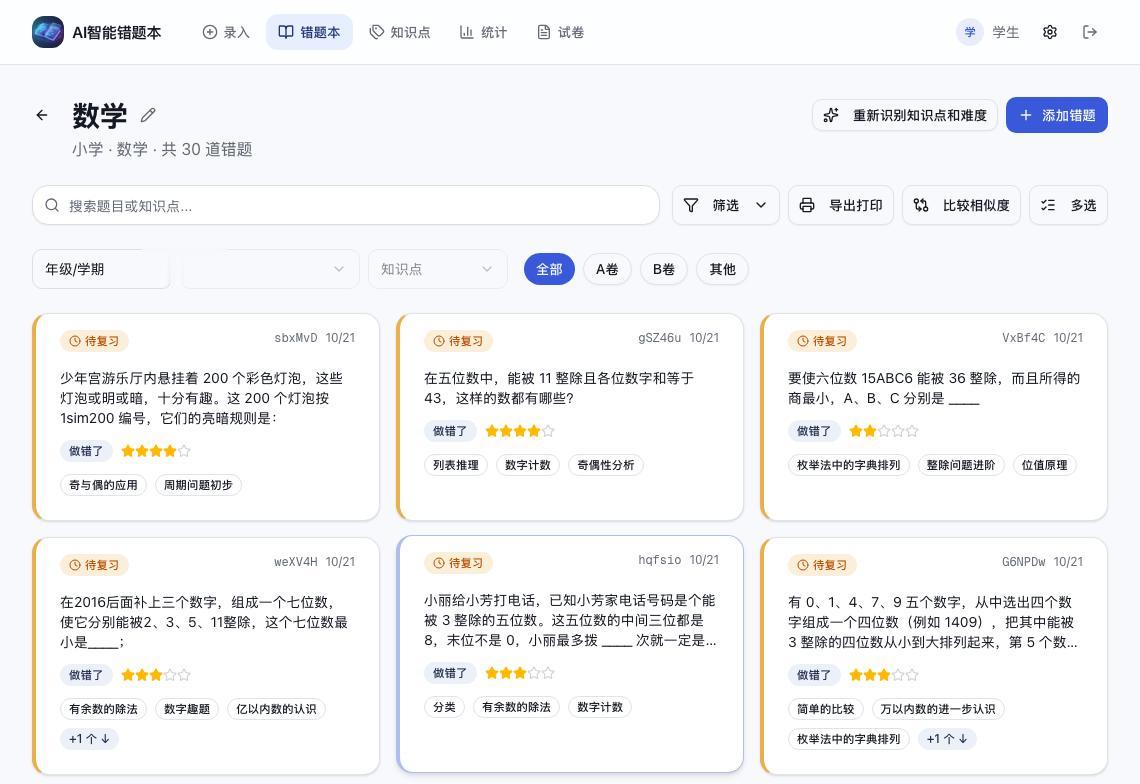The image size is (1140, 784).
Task: Open the empty grade/semester dropdown
Action: [270, 269]
